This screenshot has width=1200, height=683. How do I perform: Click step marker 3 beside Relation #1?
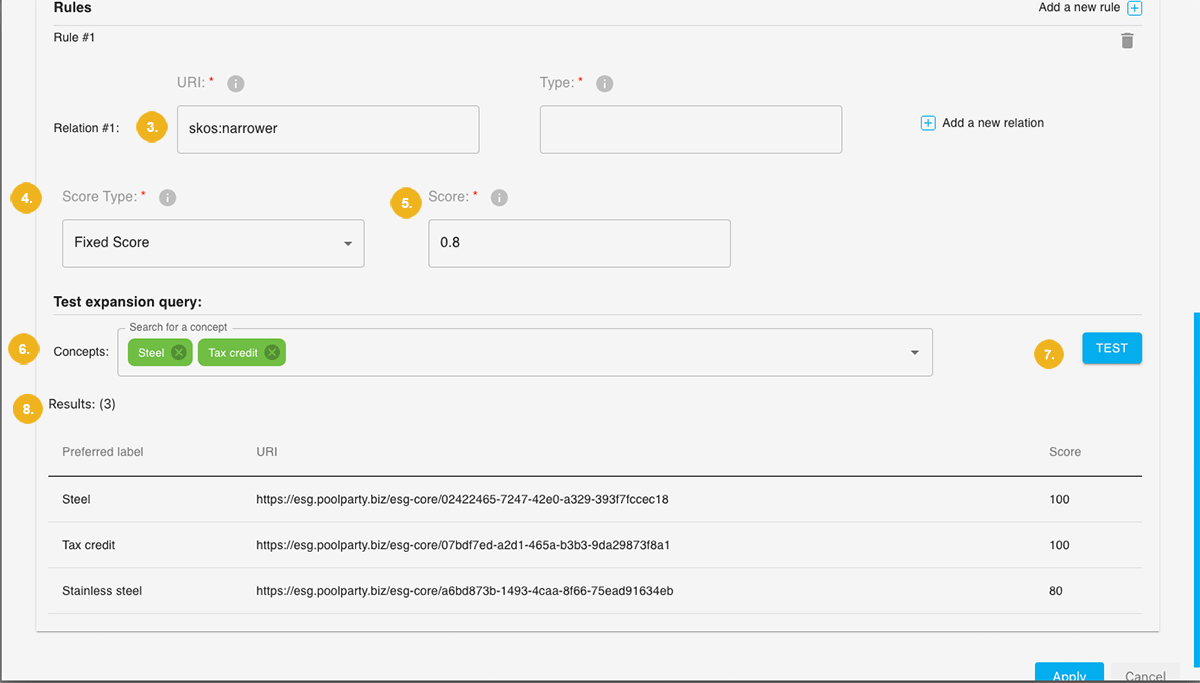point(151,127)
